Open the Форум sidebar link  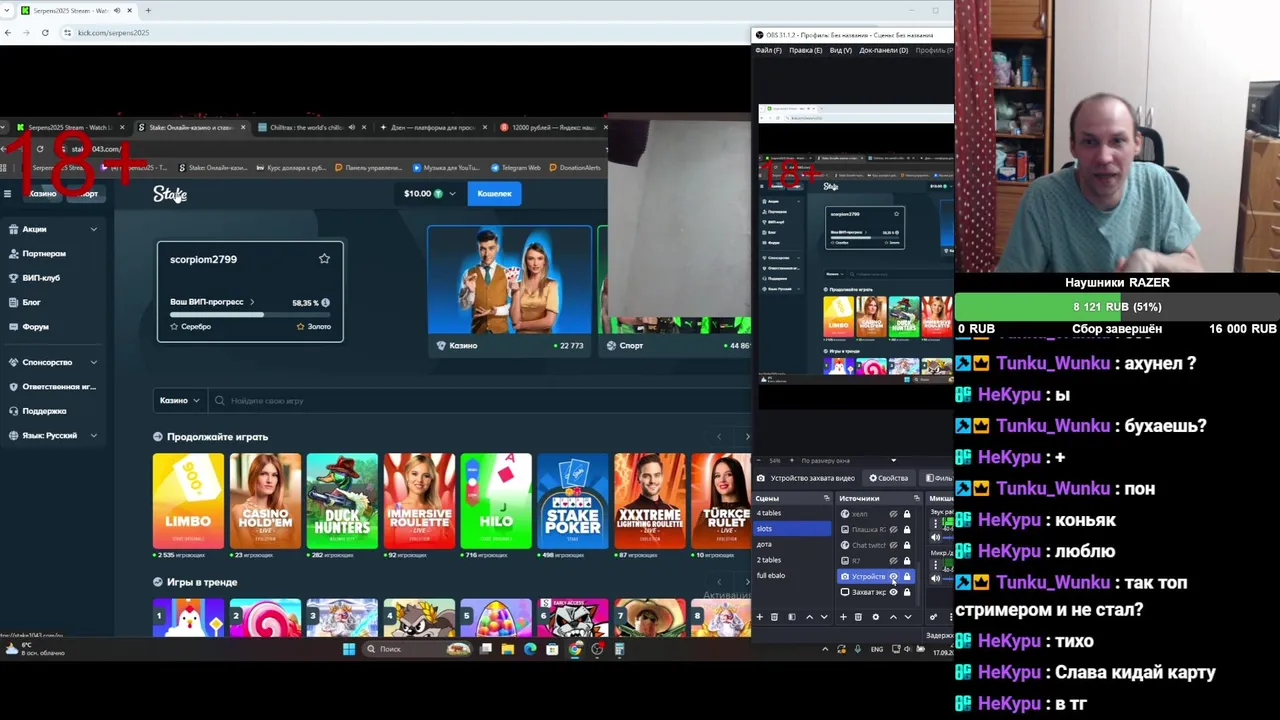tap(35, 327)
